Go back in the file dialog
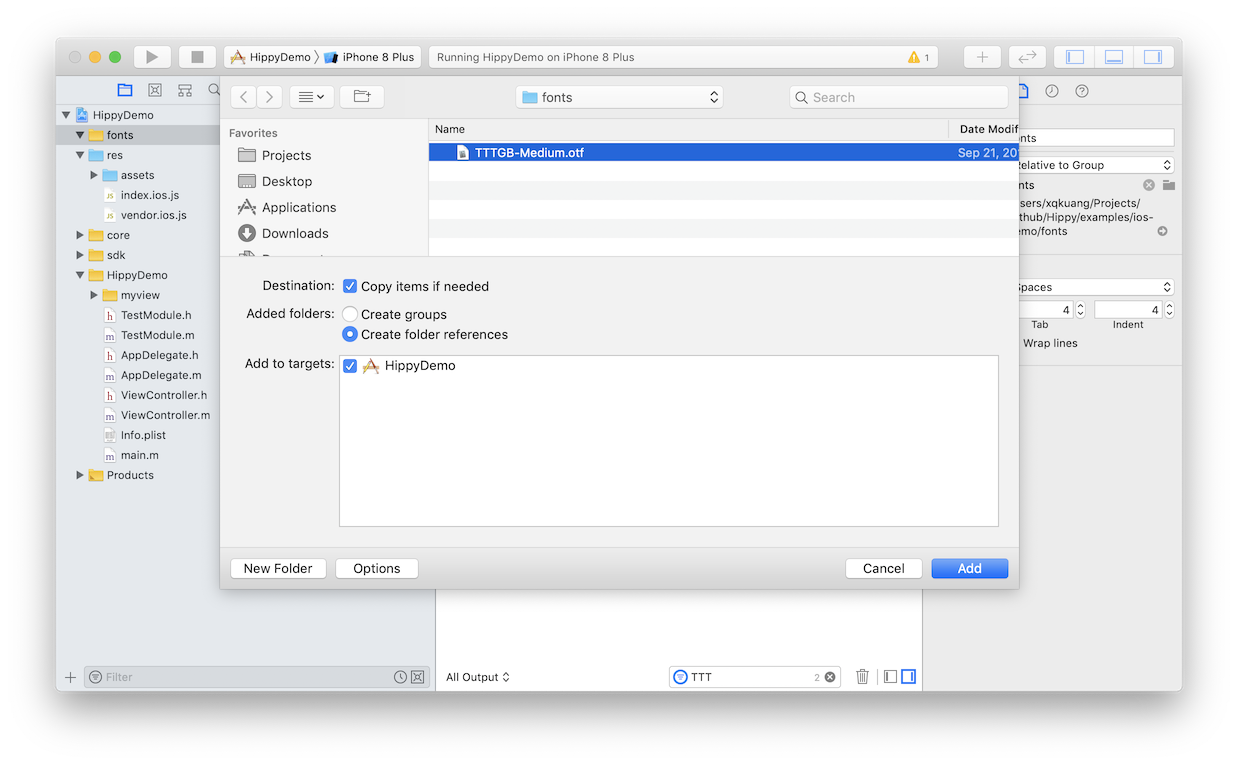The image size is (1238, 765). [244, 97]
